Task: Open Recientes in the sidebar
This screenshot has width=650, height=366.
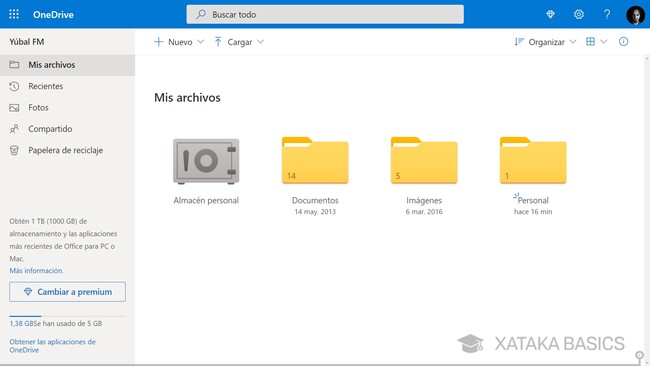Action: click(x=67, y=86)
